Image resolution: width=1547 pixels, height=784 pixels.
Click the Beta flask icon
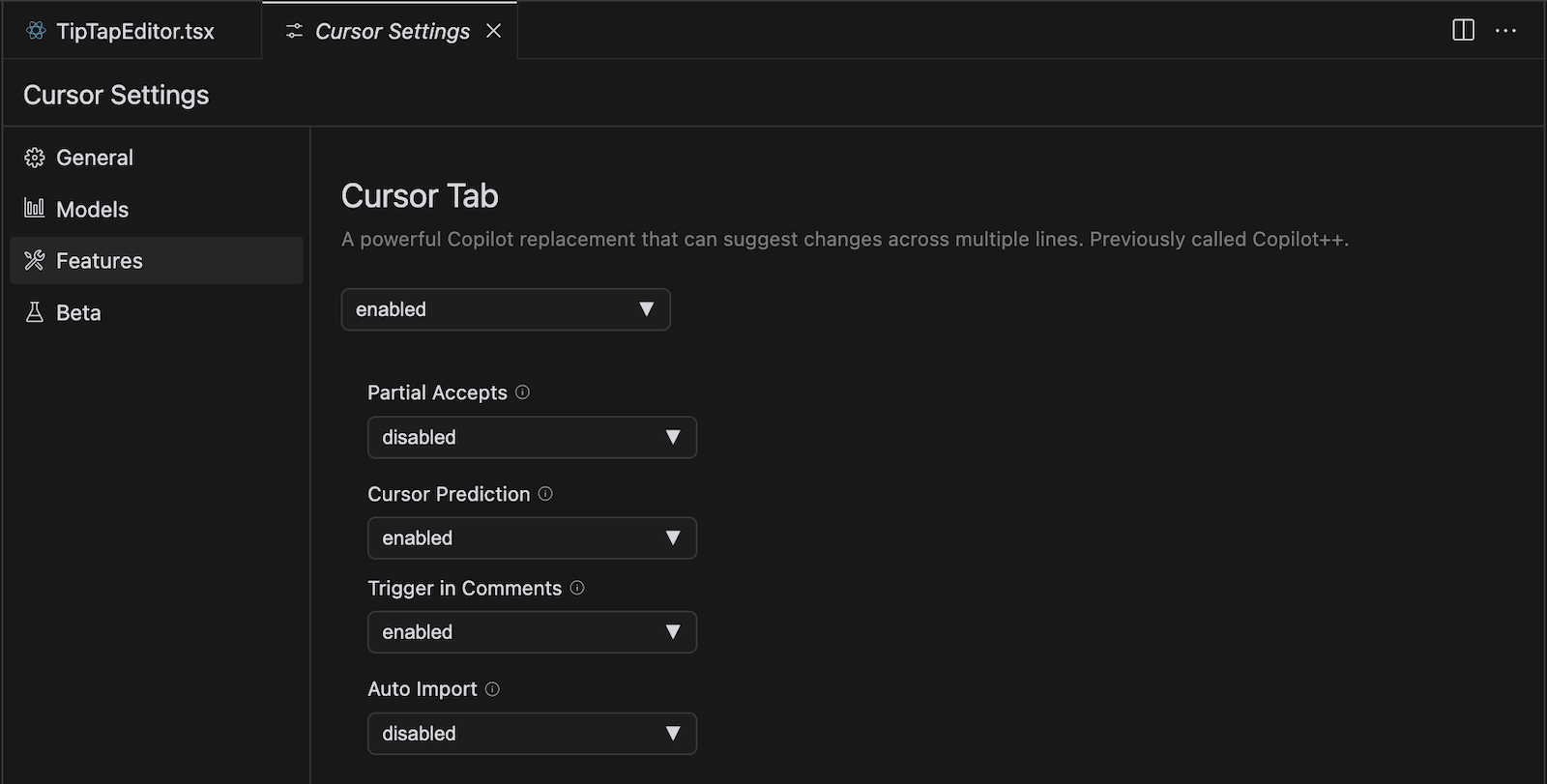point(35,312)
